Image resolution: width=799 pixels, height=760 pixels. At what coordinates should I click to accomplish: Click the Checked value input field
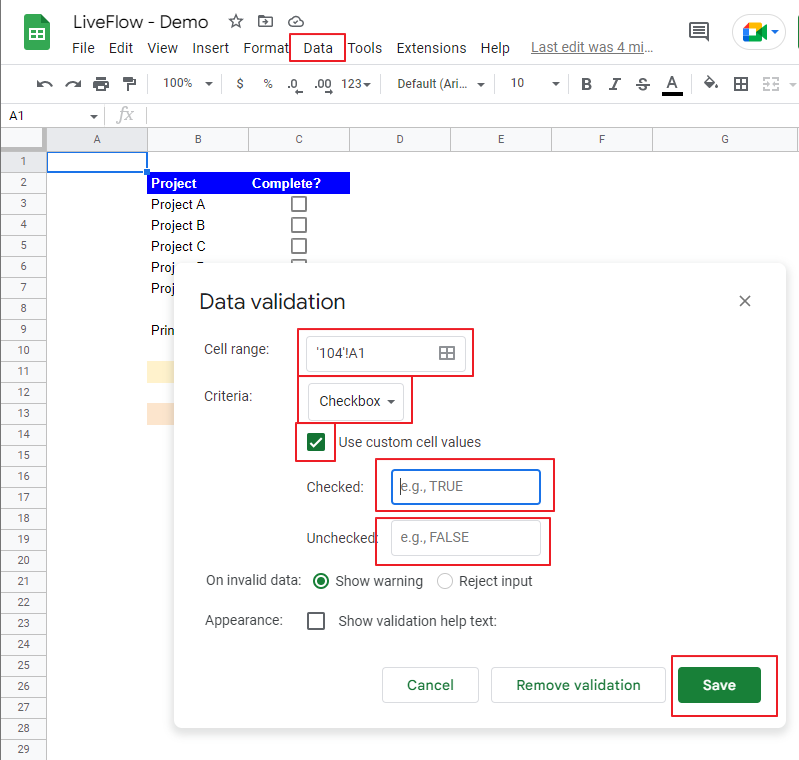[466, 487]
